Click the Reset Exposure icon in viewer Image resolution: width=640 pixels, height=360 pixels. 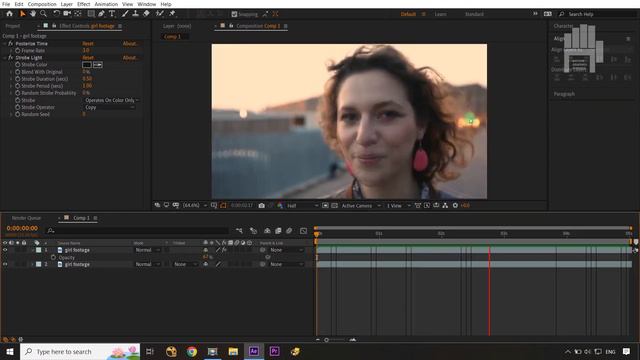(x=456, y=206)
